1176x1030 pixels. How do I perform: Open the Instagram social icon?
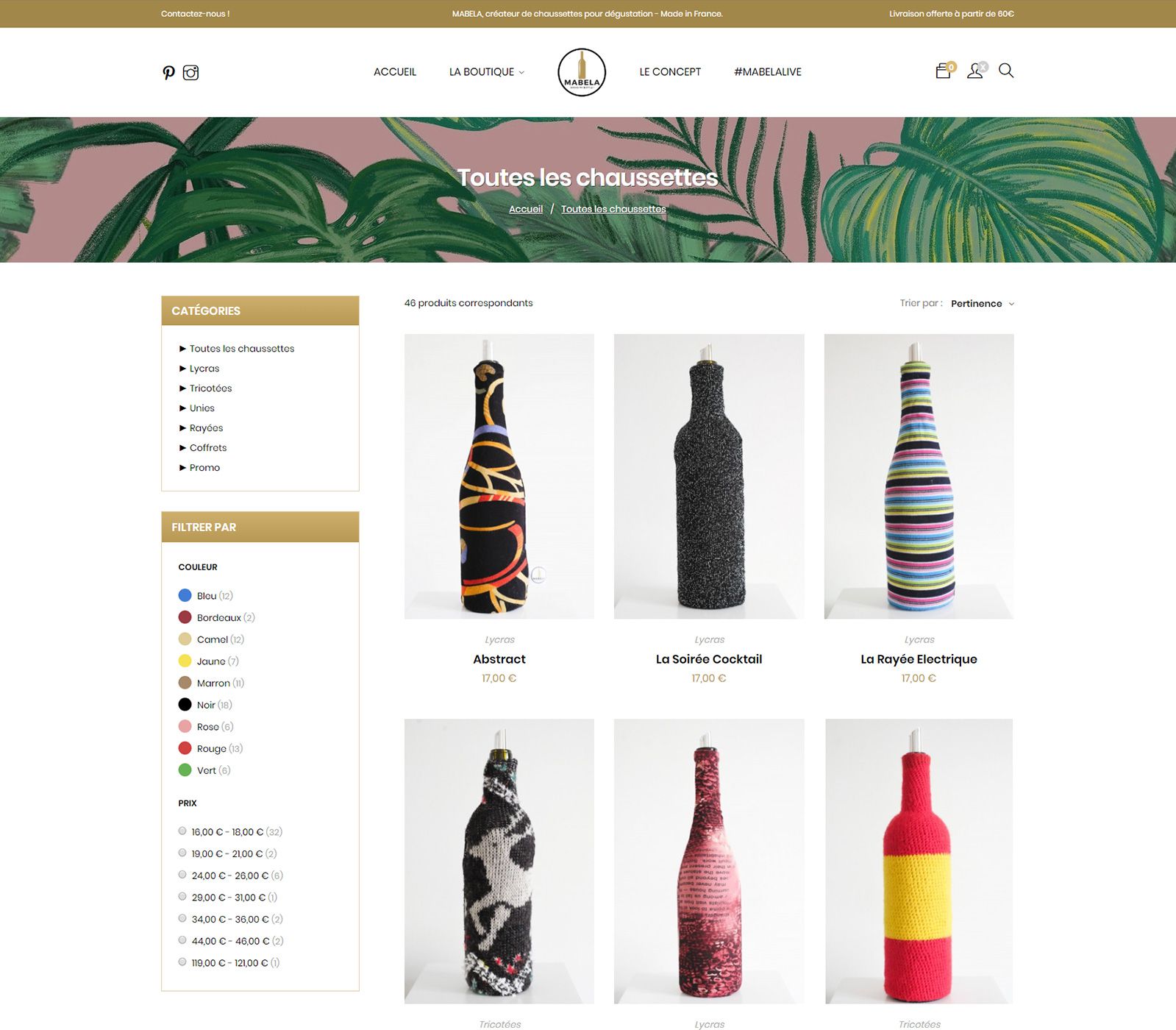pos(190,72)
